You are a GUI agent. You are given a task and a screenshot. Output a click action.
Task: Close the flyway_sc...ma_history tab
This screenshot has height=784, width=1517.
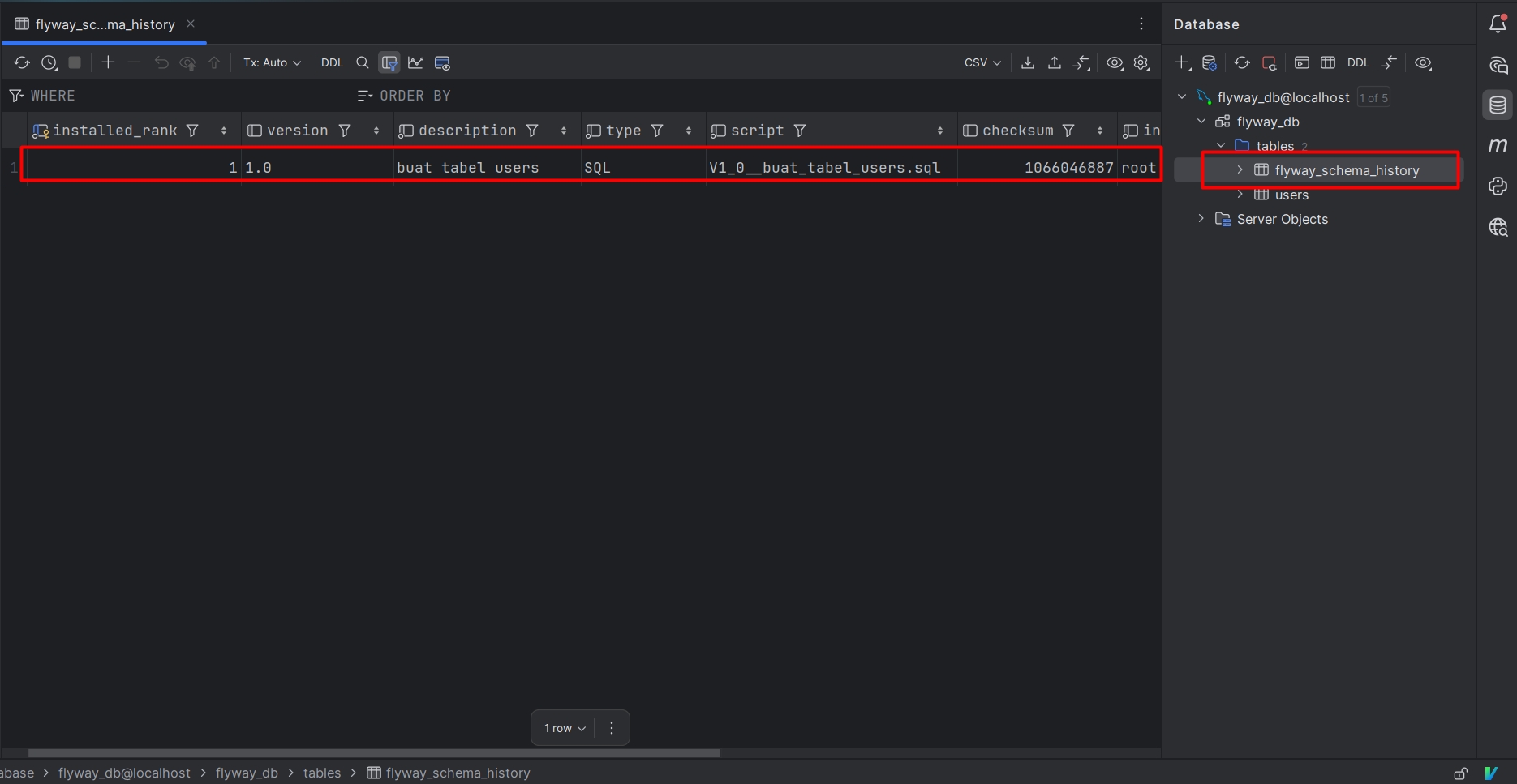pos(191,24)
